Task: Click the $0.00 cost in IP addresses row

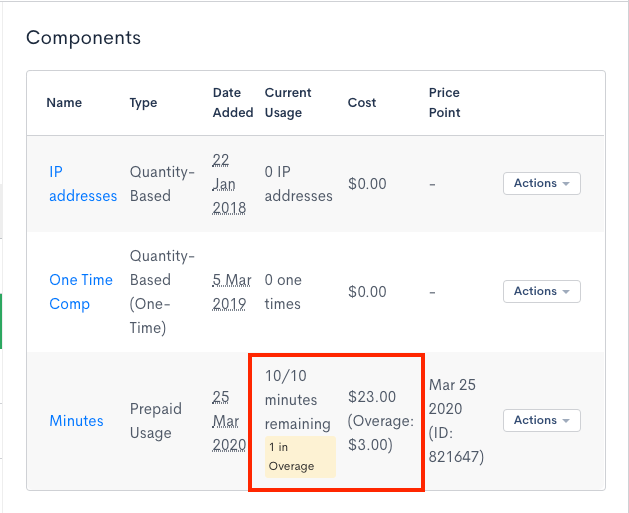Action: click(367, 184)
